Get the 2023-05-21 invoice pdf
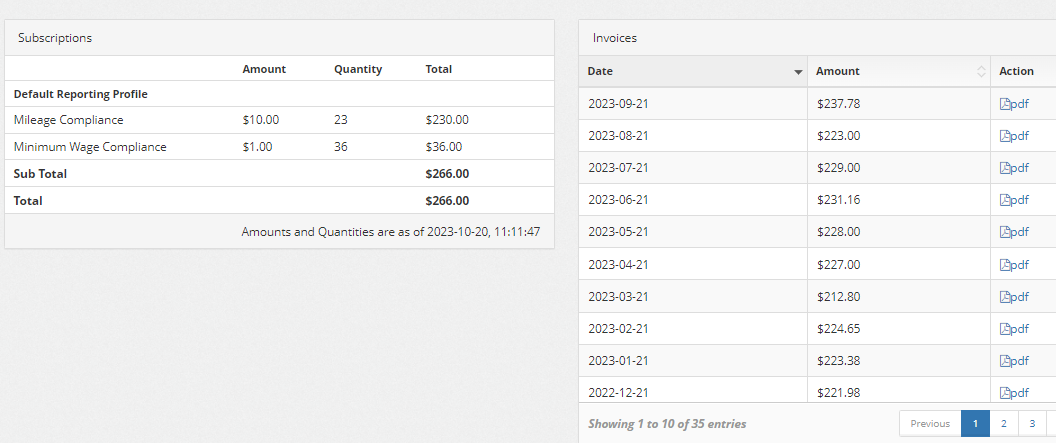Image resolution: width=1056 pixels, height=443 pixels. coord(1014,232)
